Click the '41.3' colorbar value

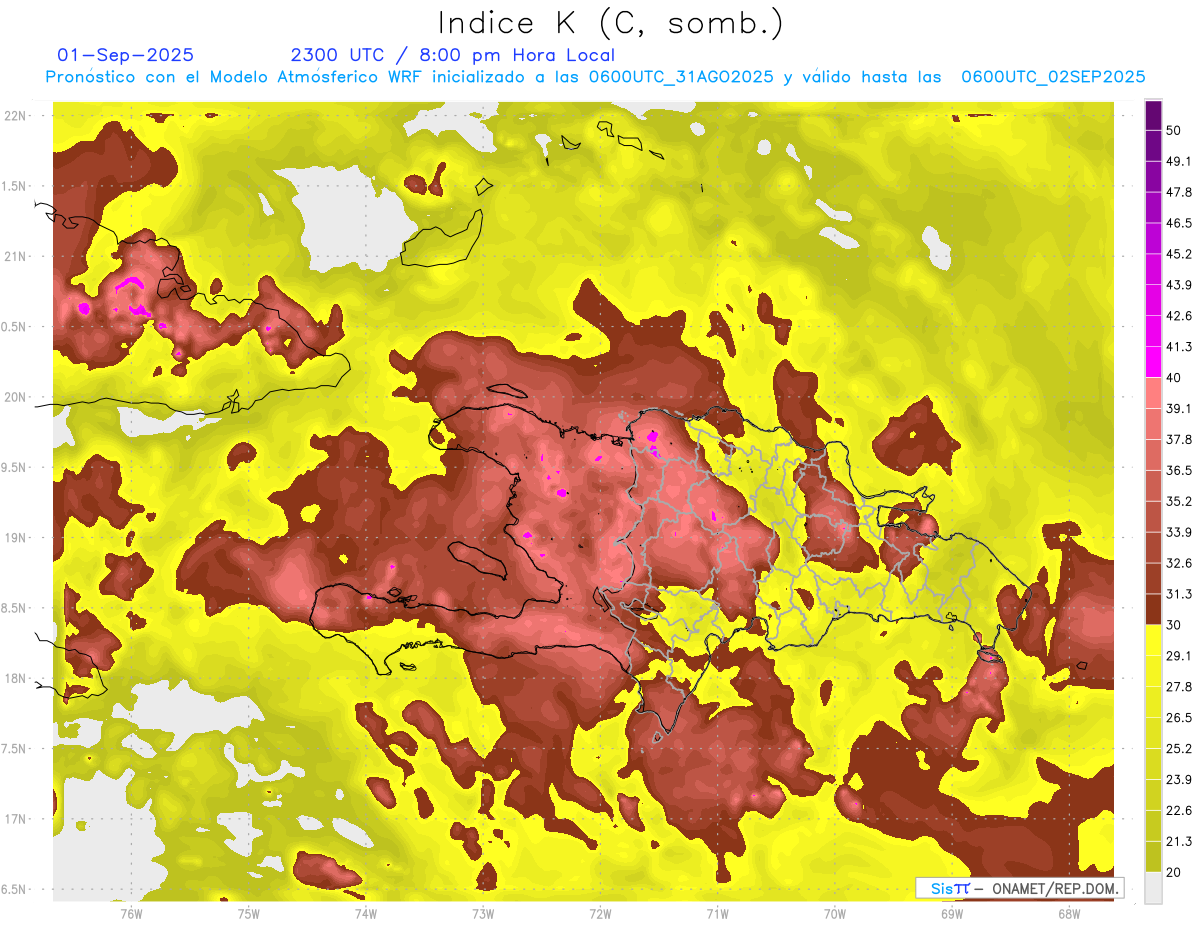[x=1178, y=347]
